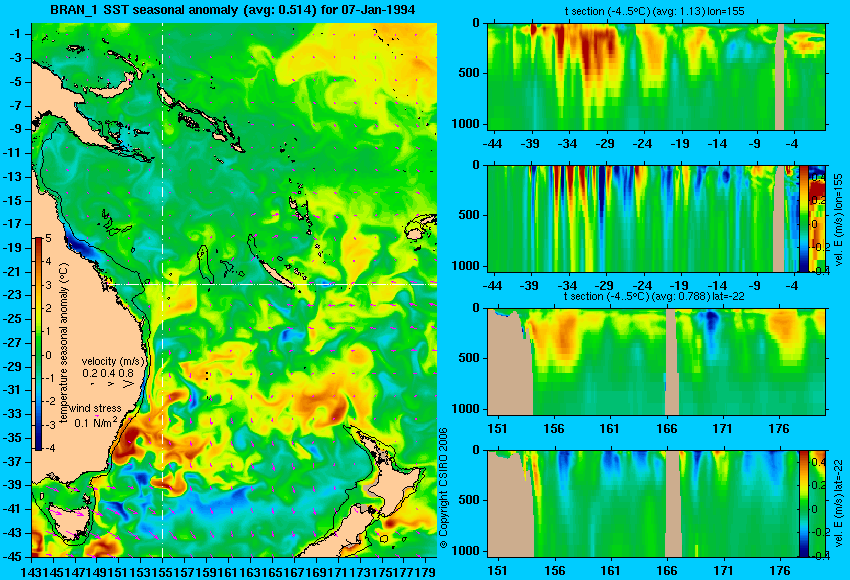Click the 'velocity (m/s)' legend text

point(114,361)
